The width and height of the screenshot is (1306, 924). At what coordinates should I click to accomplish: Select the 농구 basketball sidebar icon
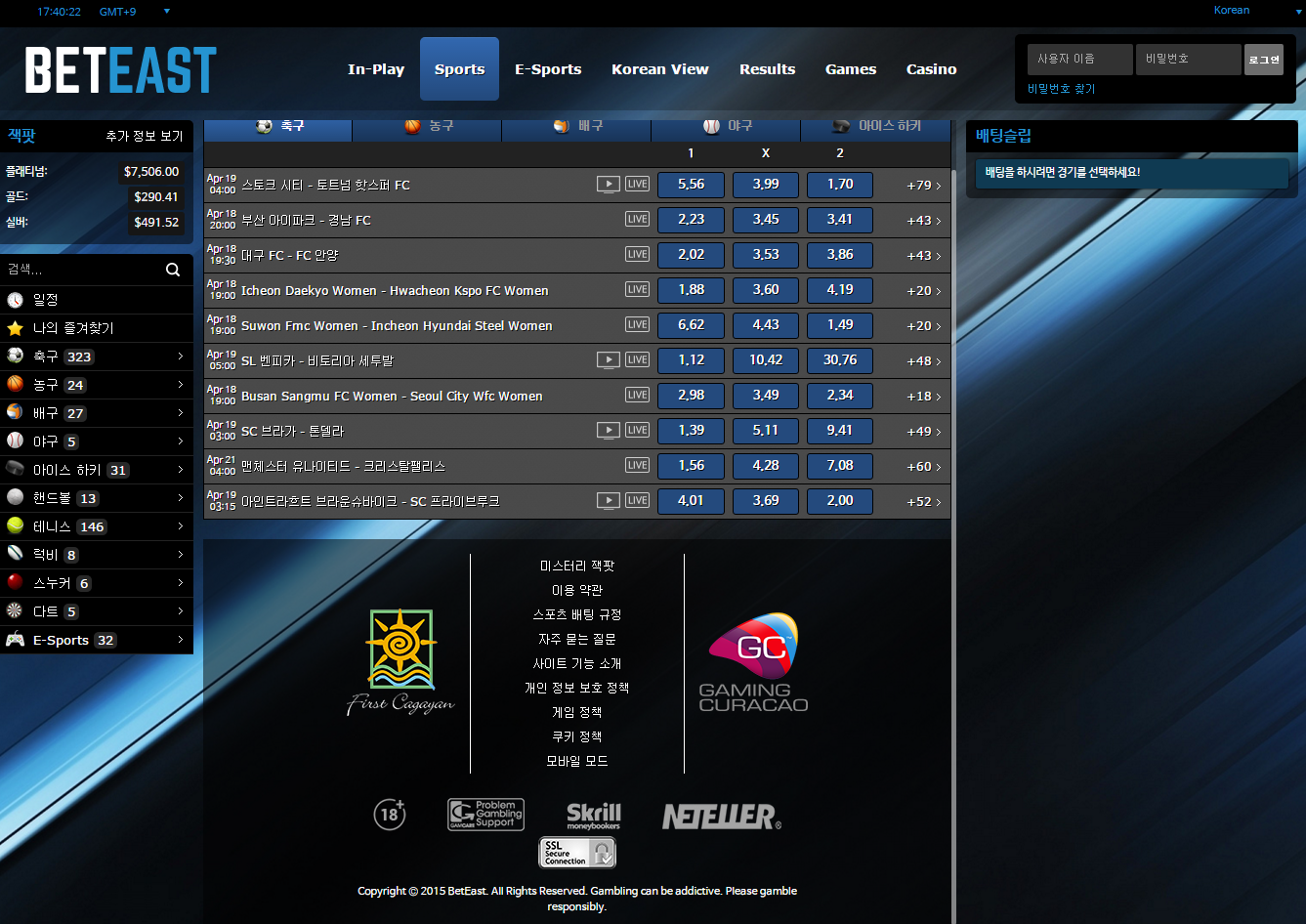[x=15, y=385]
